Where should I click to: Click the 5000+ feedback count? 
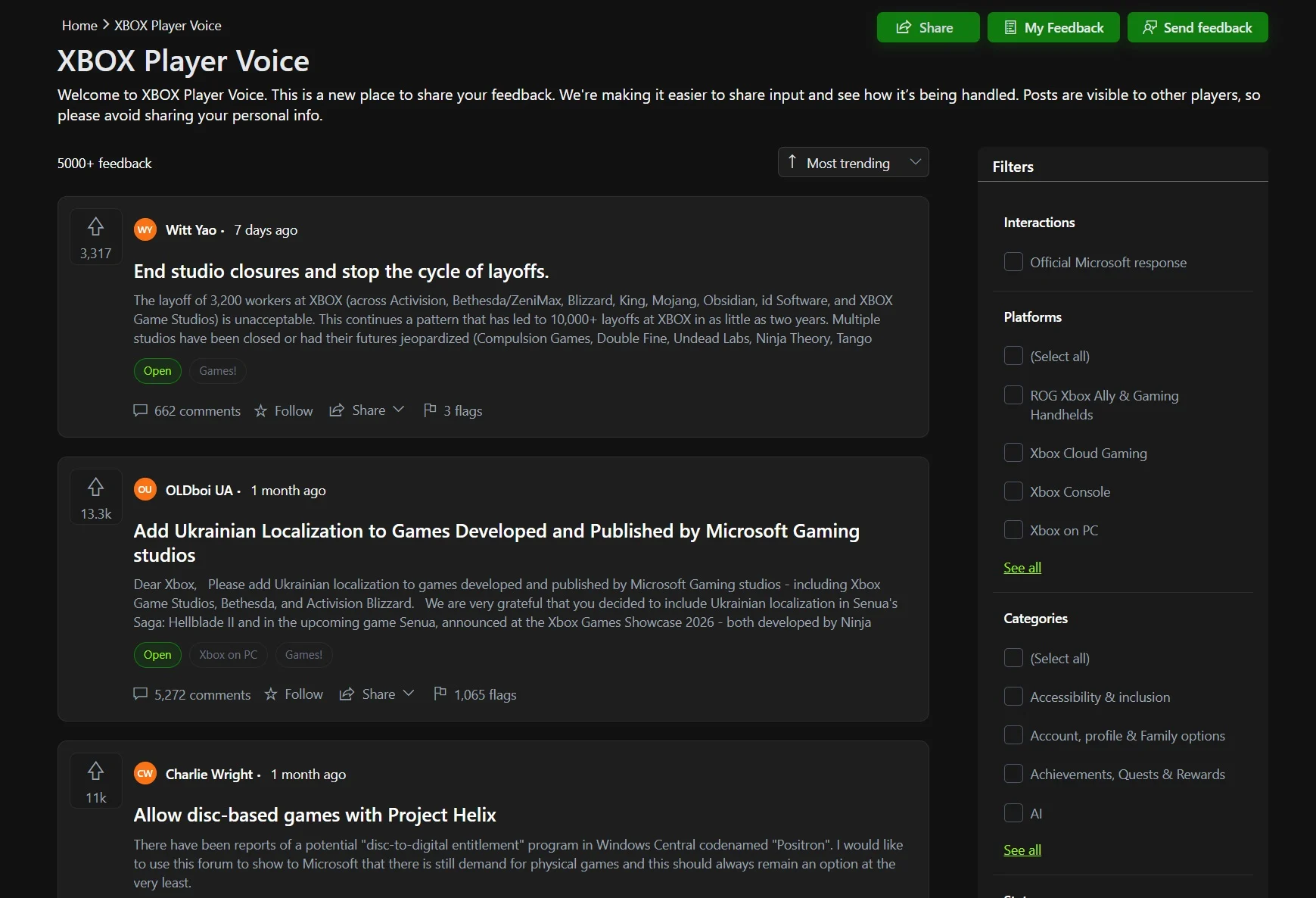[104, 164]
